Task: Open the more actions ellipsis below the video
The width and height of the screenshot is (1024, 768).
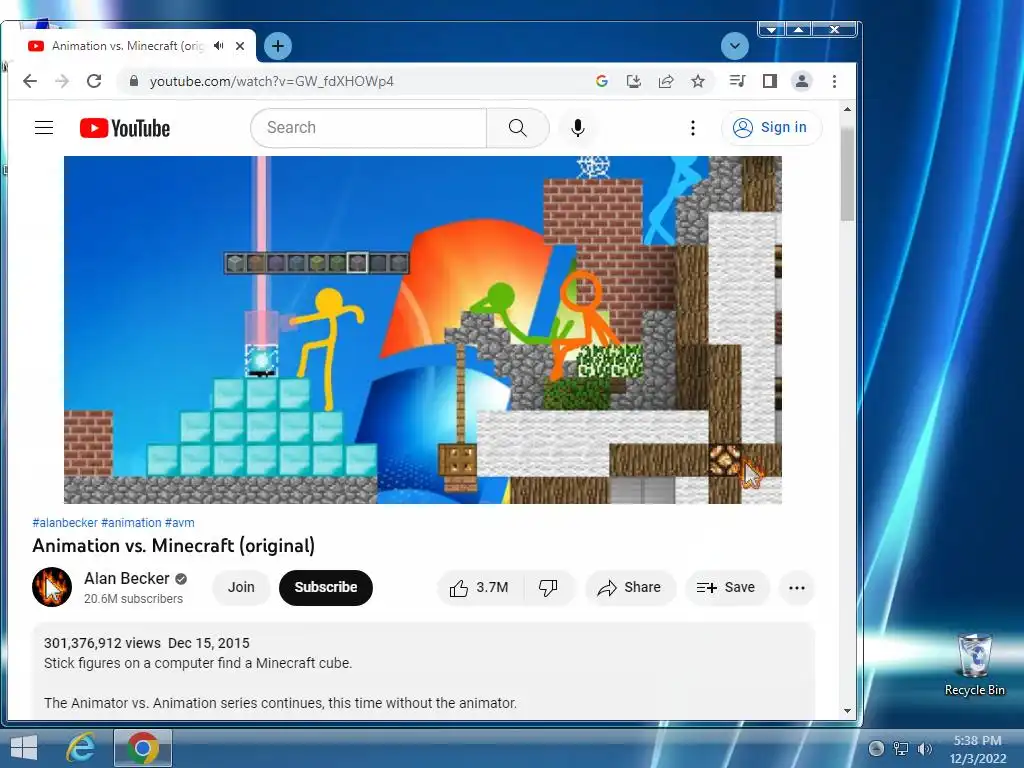Action: 797,588
